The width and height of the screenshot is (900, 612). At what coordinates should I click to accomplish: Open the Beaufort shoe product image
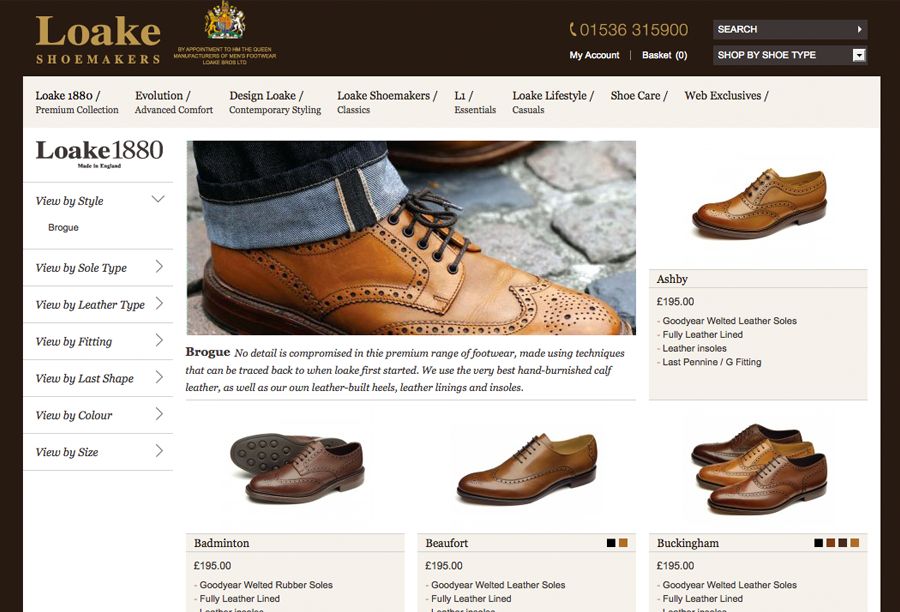click(527, 468)
